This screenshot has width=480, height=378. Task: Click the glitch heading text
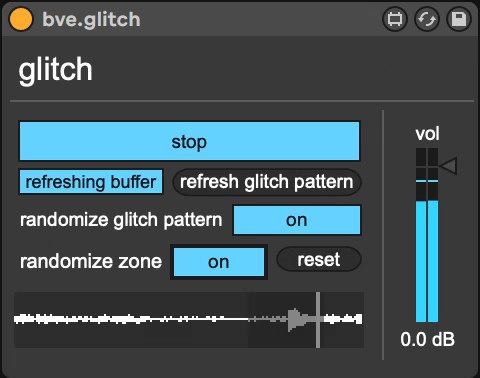(x=55, y=70)
